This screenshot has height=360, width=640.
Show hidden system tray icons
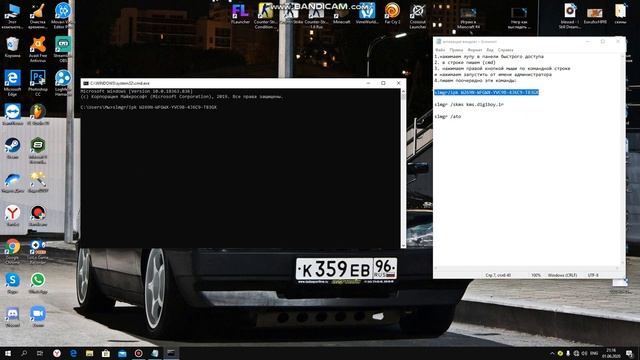pos(552,353)
